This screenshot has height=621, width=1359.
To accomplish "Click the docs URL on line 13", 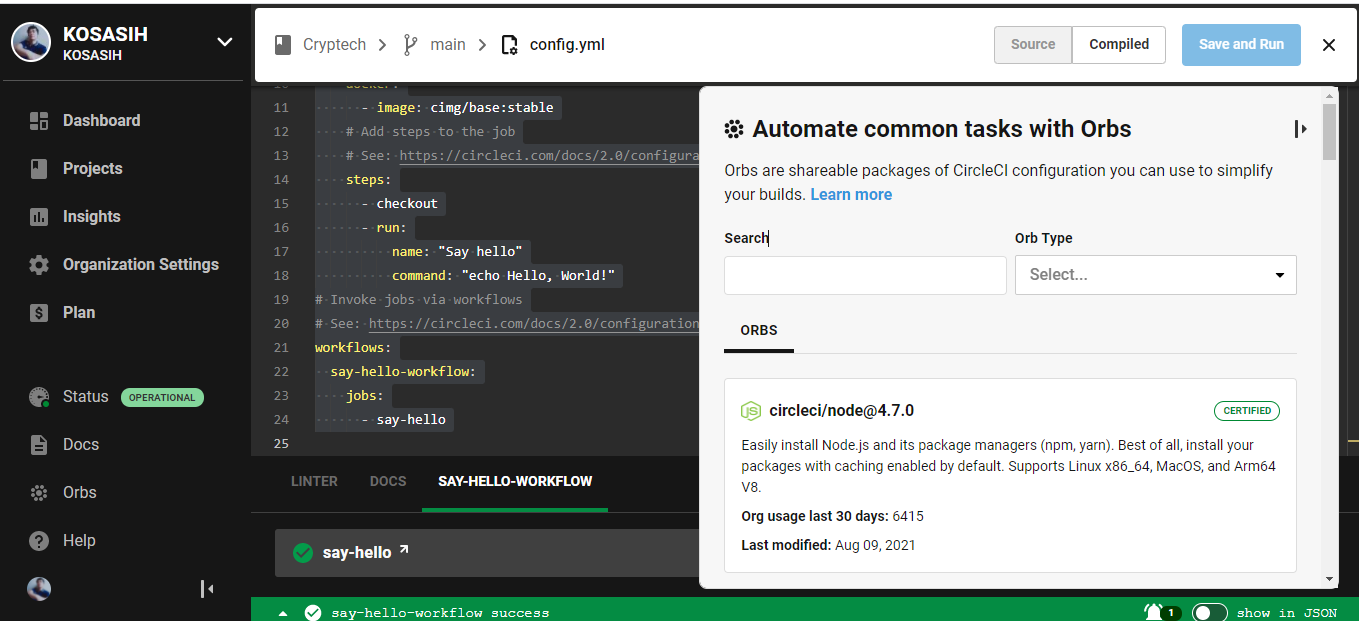I will pos(549,156).
